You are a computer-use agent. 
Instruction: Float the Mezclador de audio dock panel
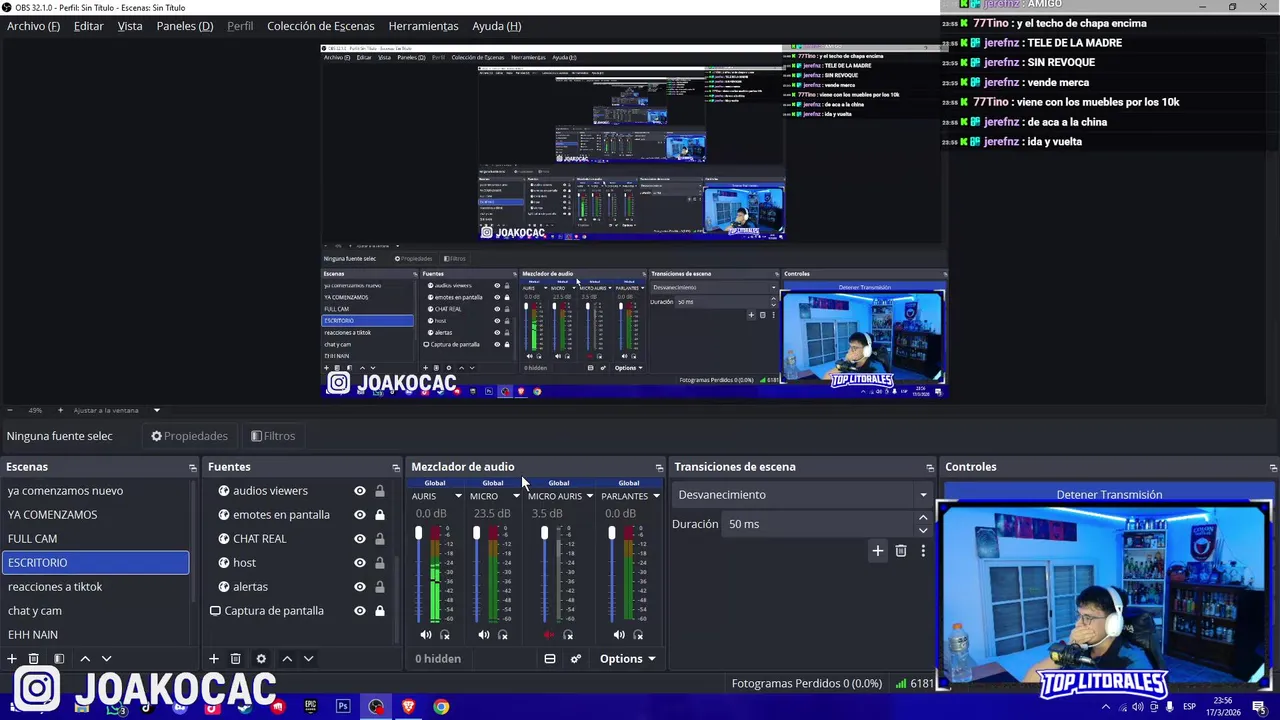[659, 467]
